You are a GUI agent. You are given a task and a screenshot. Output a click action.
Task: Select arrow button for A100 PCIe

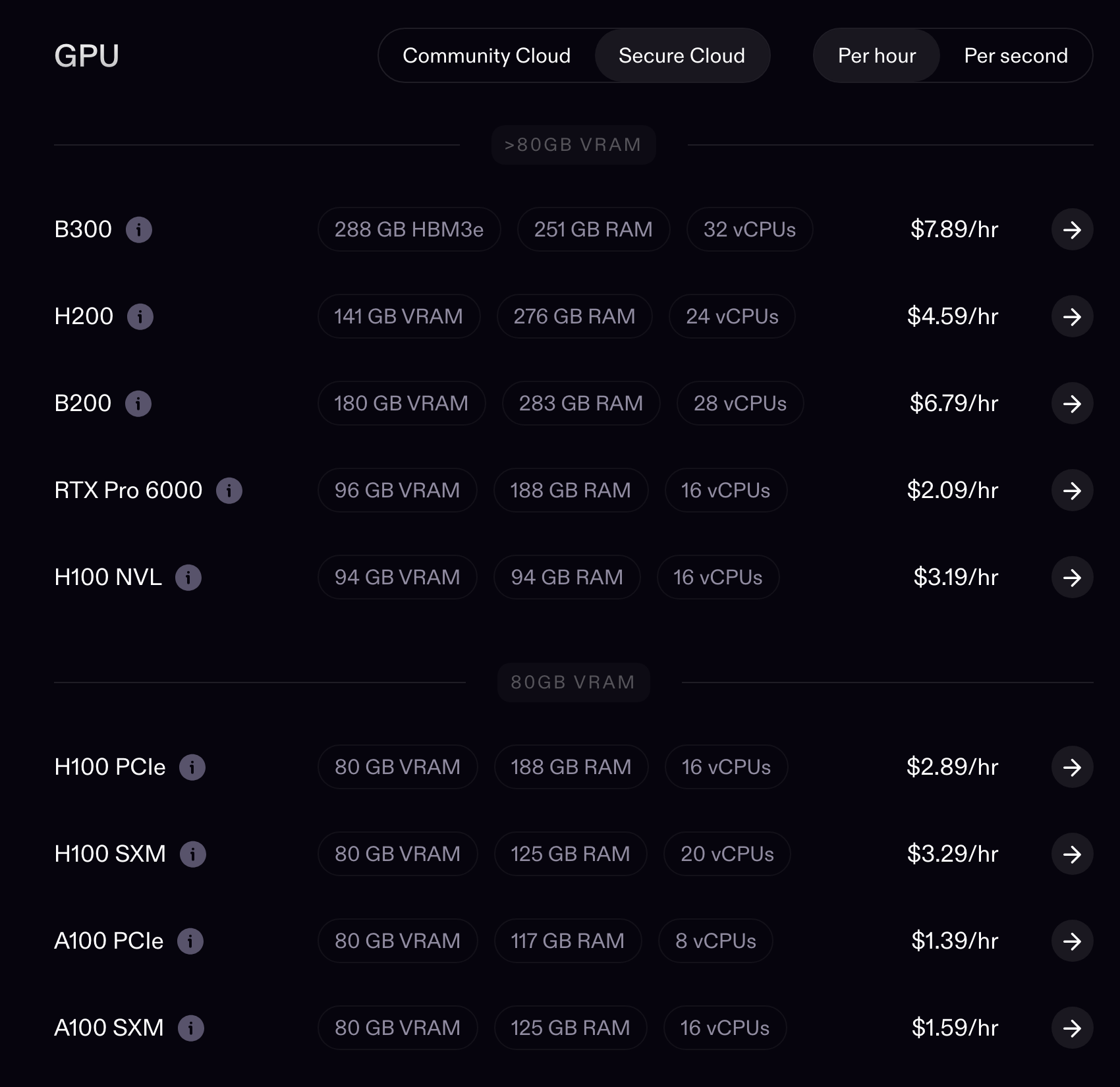tap(1072, 941)
